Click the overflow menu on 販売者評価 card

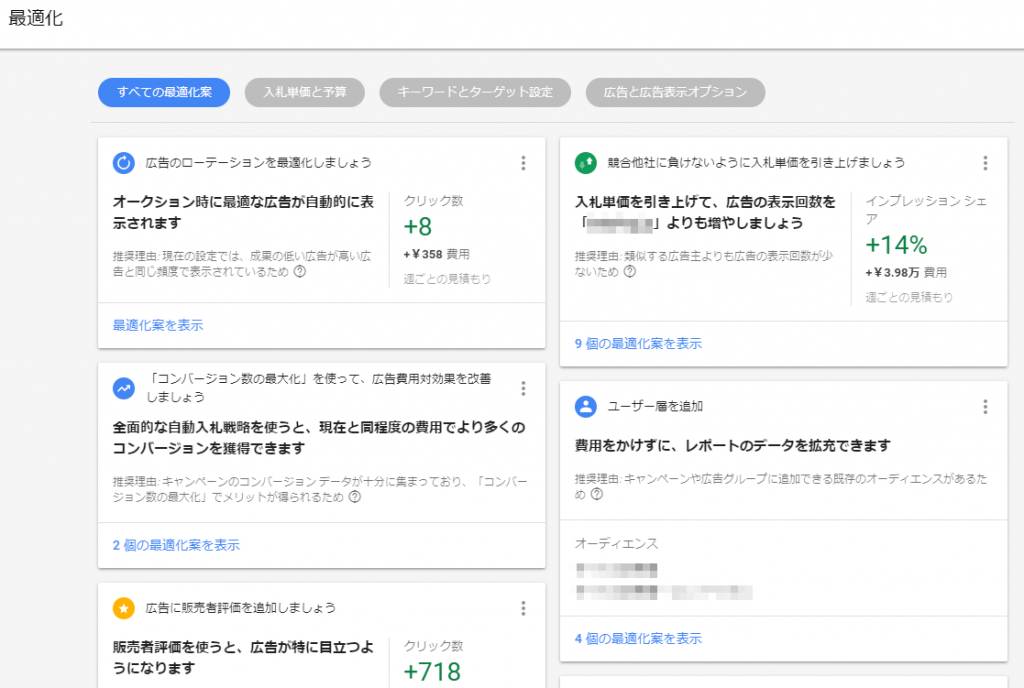pos(523,610)
